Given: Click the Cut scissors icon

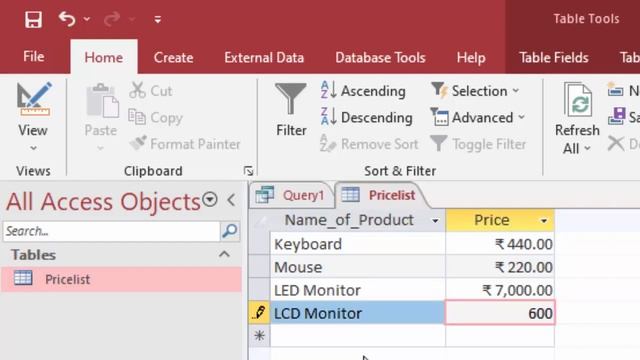Looking at the screenshot, I should (137, 91).
